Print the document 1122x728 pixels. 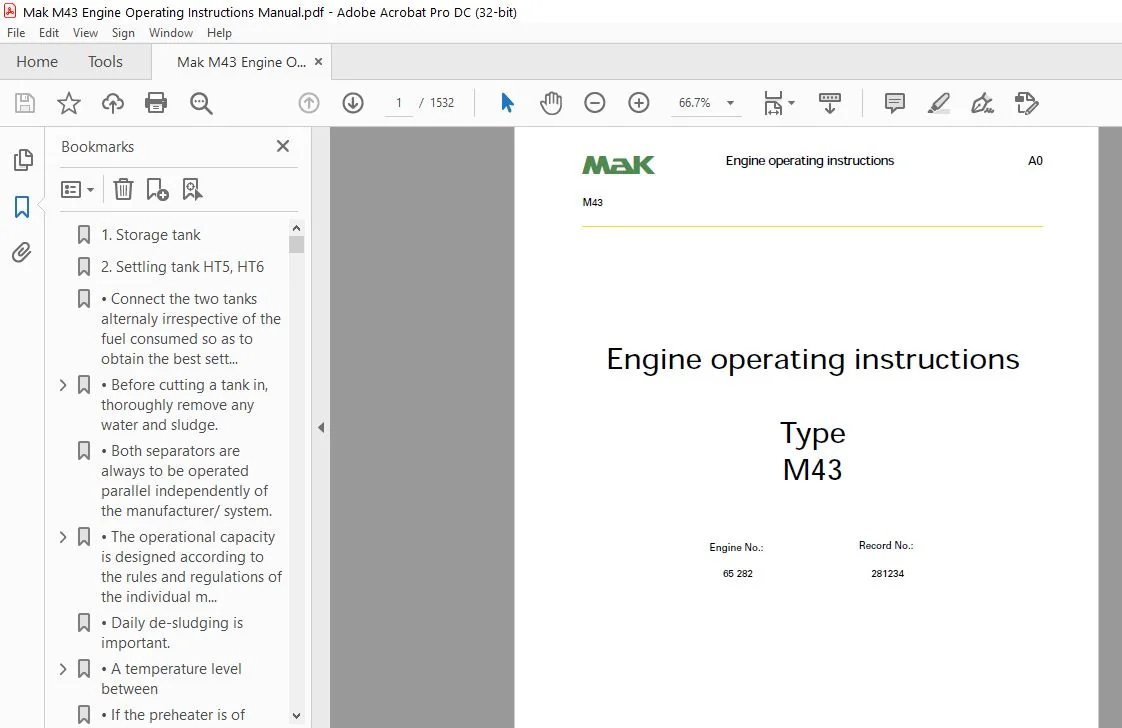pos(156,103)
